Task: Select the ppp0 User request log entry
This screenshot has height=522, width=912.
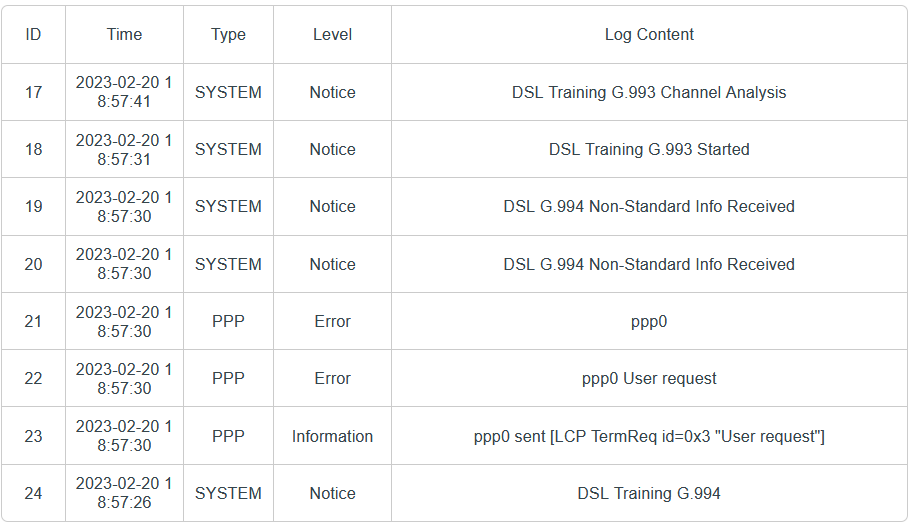Action: pos(649,379)
